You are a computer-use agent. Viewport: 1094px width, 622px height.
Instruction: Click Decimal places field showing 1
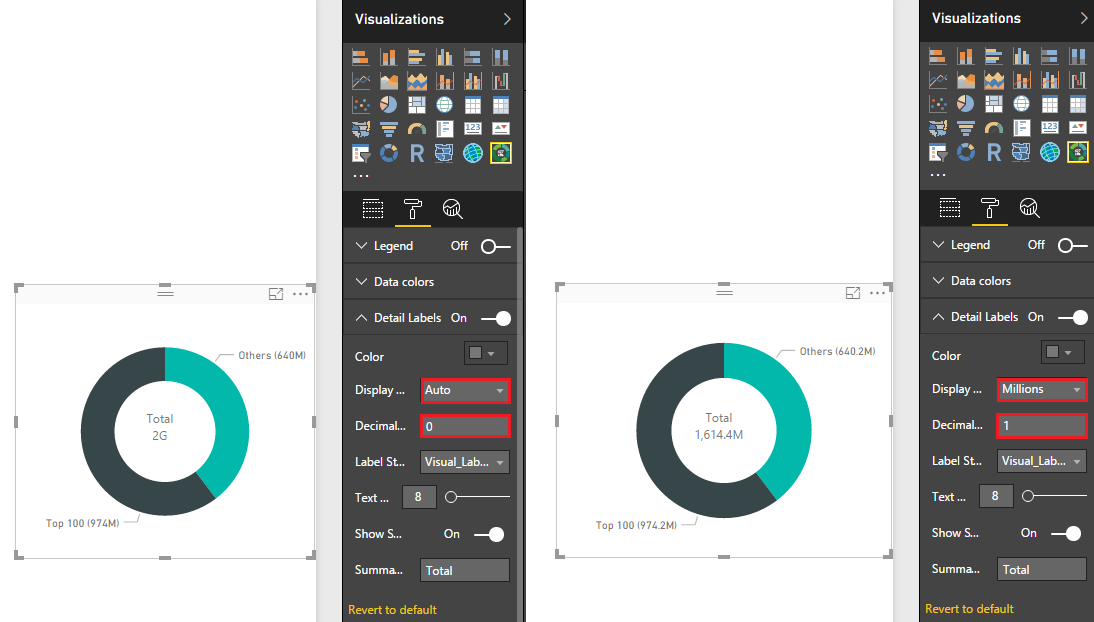[x=1042, y=425]
